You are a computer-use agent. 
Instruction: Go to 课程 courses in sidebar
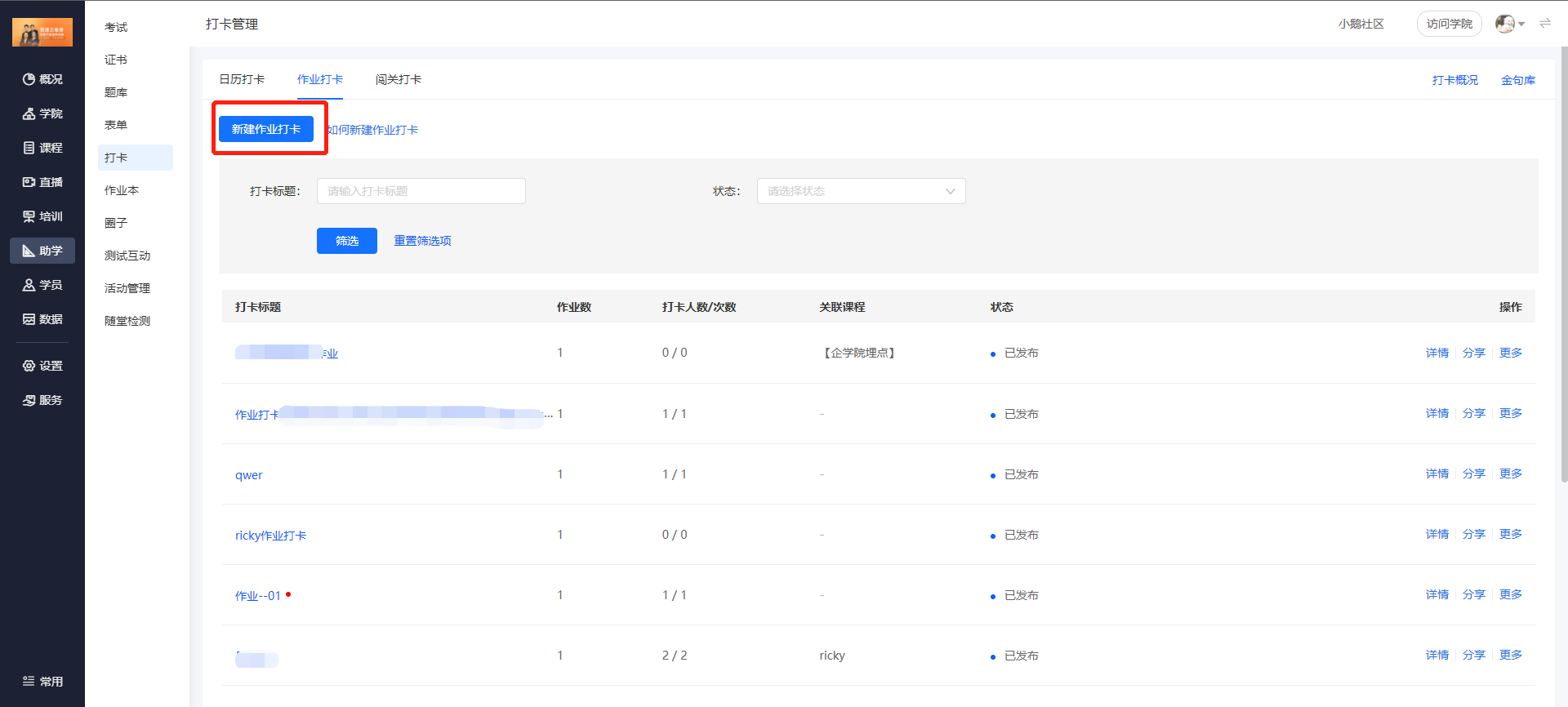[42, 148]
